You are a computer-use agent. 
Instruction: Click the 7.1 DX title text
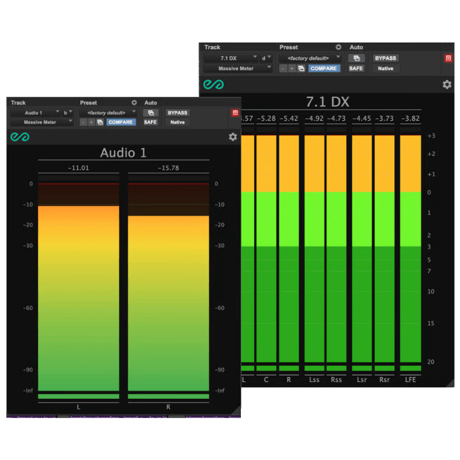(x=327, y=102)
